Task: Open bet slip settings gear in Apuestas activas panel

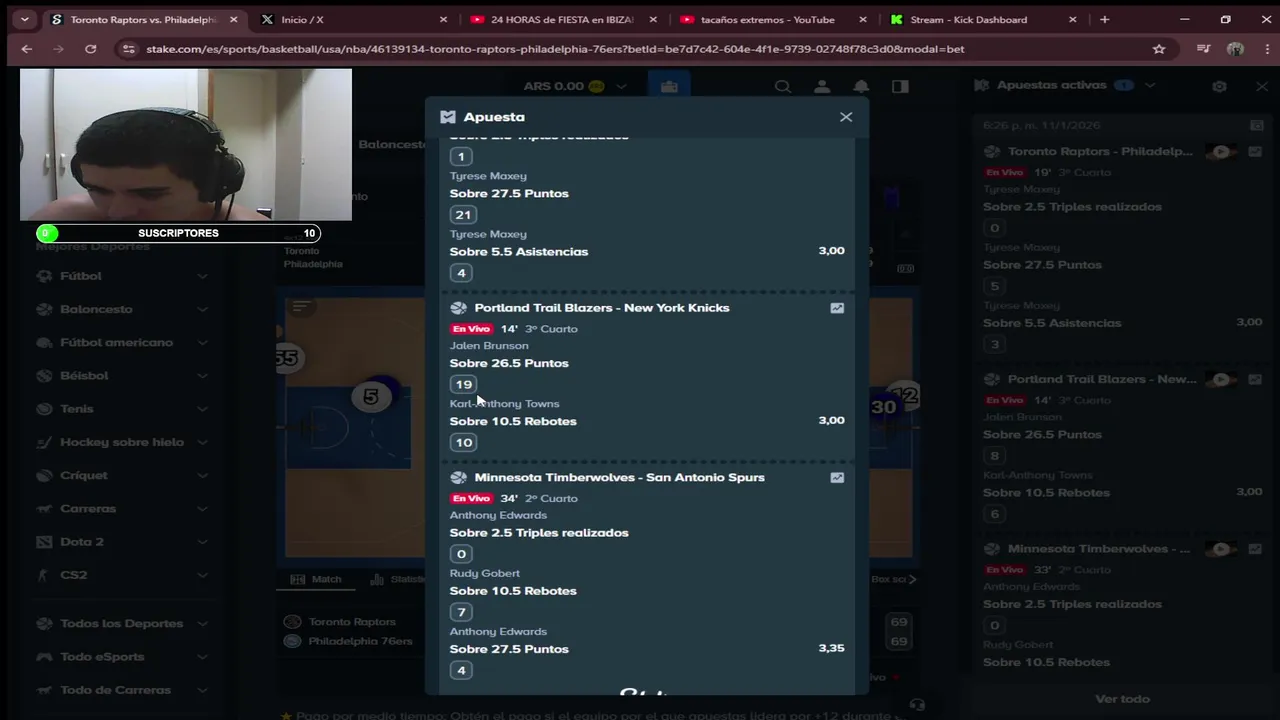Action: (x=1219, y=86)
